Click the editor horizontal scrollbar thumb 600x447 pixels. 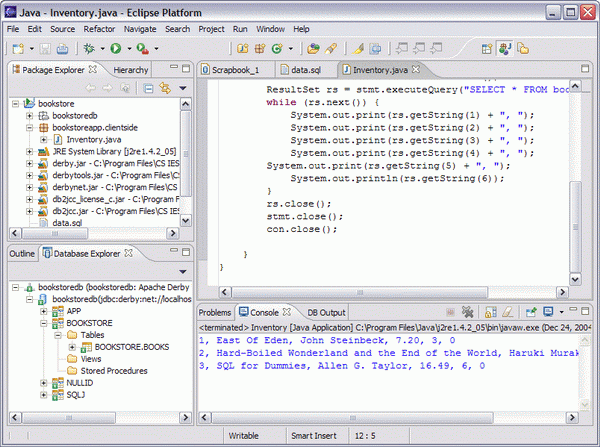coord(360,292)
